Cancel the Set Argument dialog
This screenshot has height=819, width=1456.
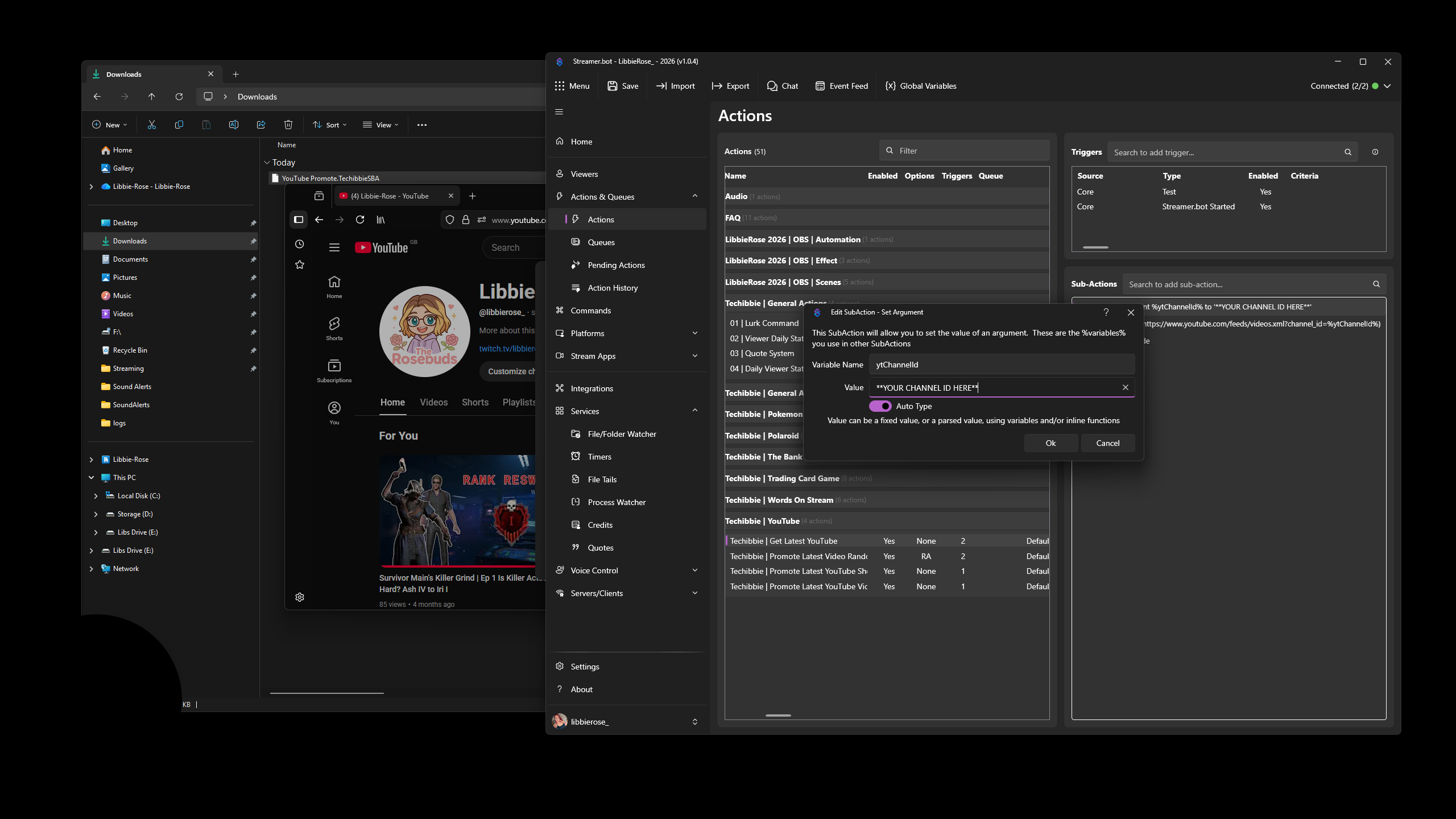(1107, 443)
